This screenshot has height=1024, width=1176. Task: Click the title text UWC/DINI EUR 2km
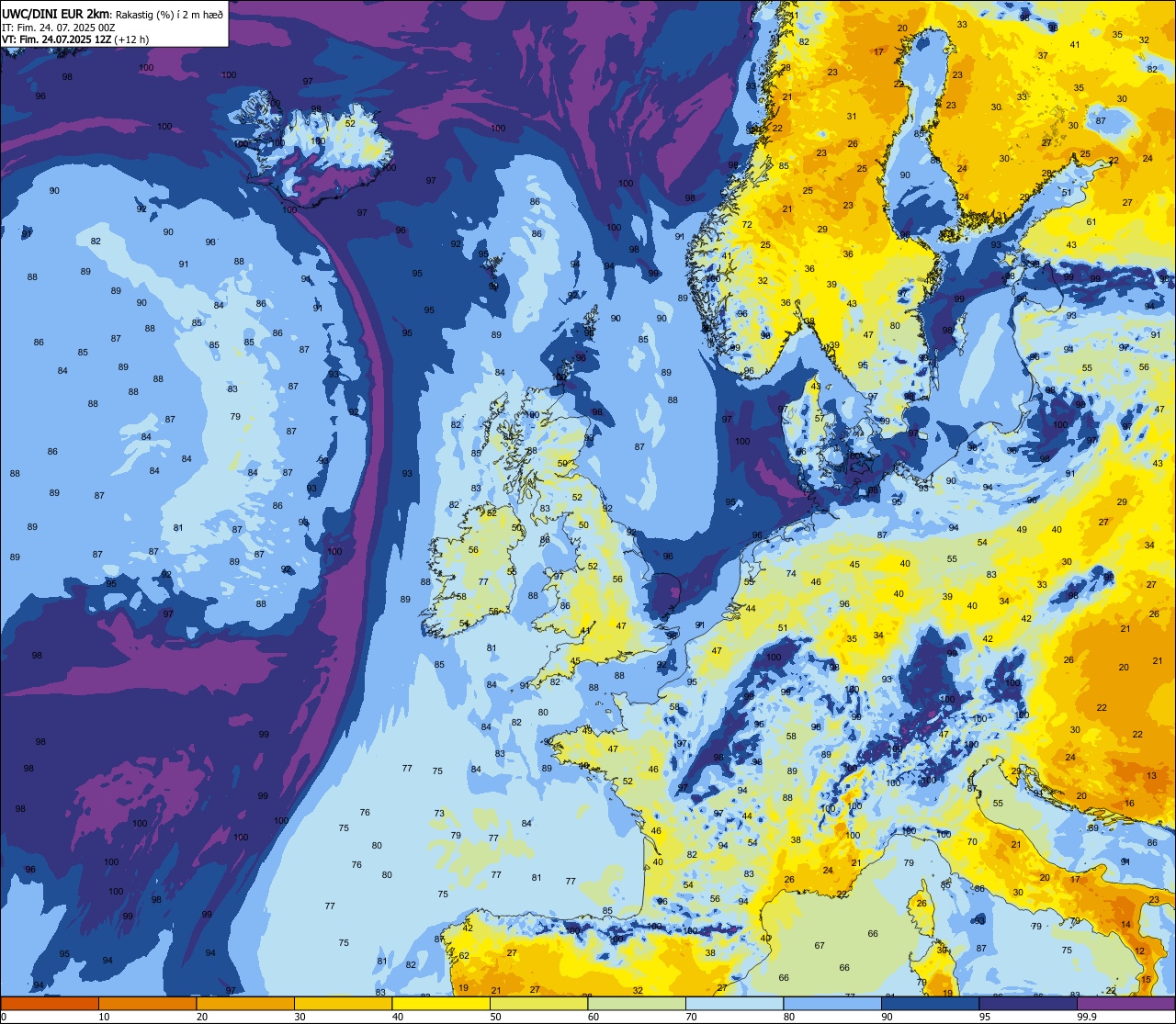pyautogui.click(x=55, y=14)
